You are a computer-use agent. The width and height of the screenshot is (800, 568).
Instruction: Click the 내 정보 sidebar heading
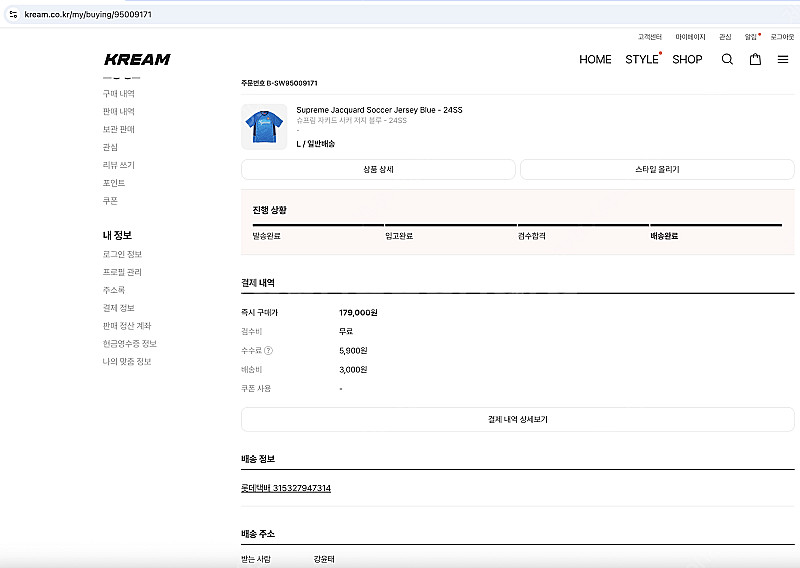point(117,235)
